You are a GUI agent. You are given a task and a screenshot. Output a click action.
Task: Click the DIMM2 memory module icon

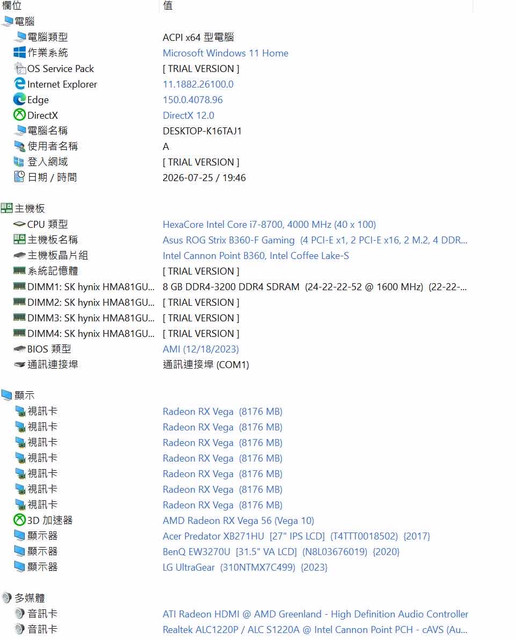click(x=20, y=302)
